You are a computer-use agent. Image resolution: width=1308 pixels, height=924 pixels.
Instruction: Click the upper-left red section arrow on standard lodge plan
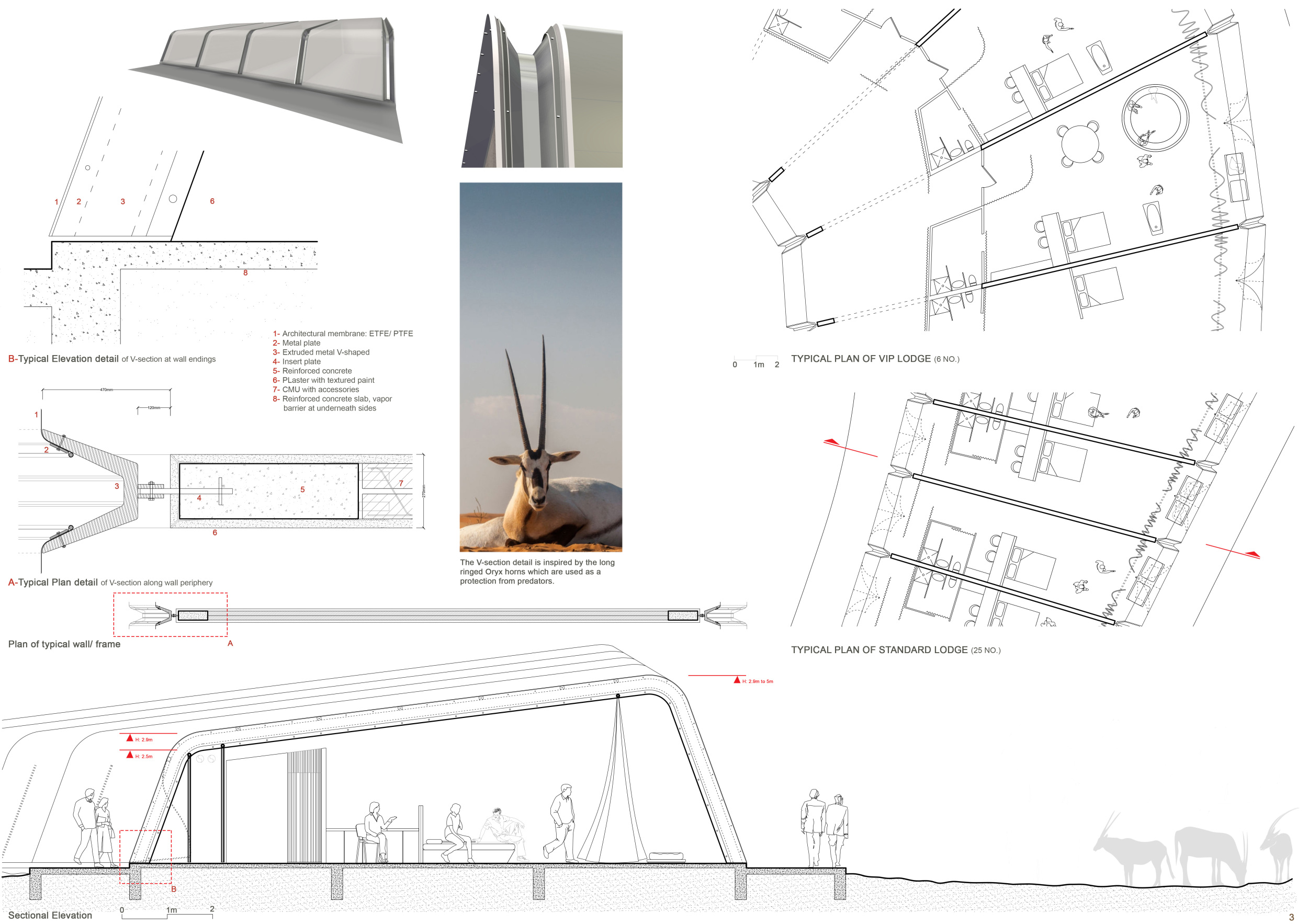pyautogui.click(x=832, y=442)
